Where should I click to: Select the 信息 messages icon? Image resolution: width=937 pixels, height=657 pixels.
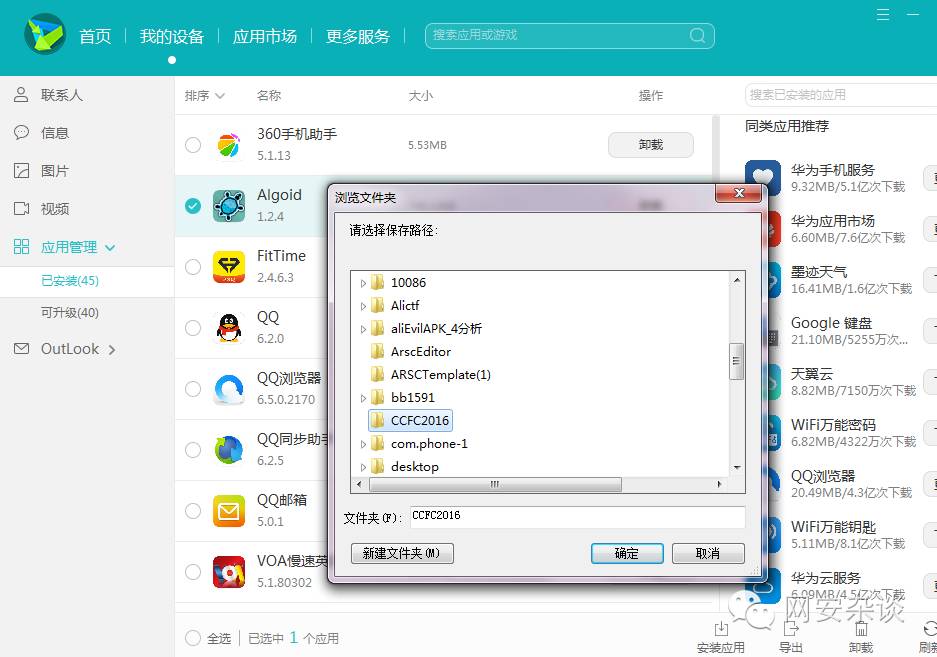pyautogui.click(x=19, y=133)
